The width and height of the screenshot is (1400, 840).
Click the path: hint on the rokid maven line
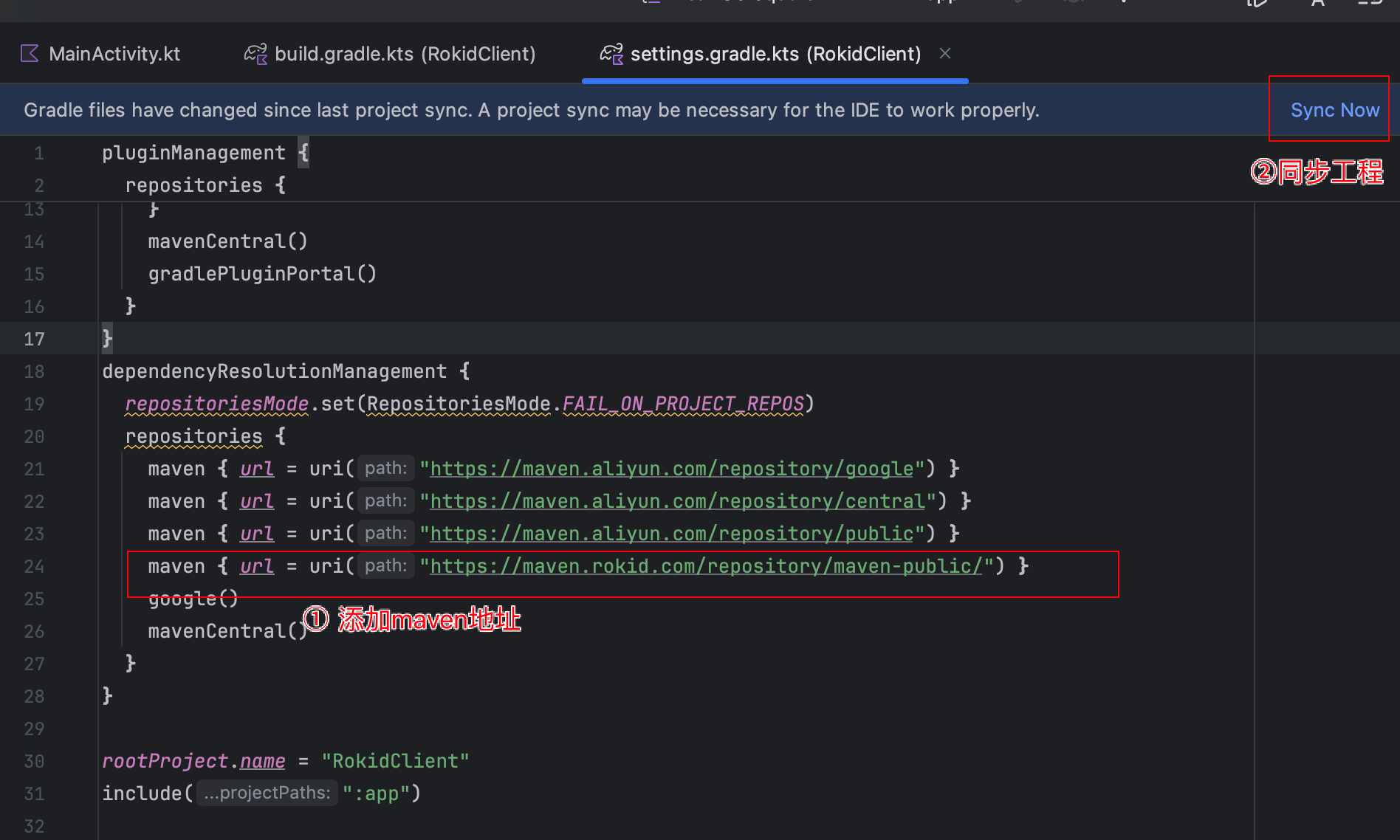pos(385,566)
